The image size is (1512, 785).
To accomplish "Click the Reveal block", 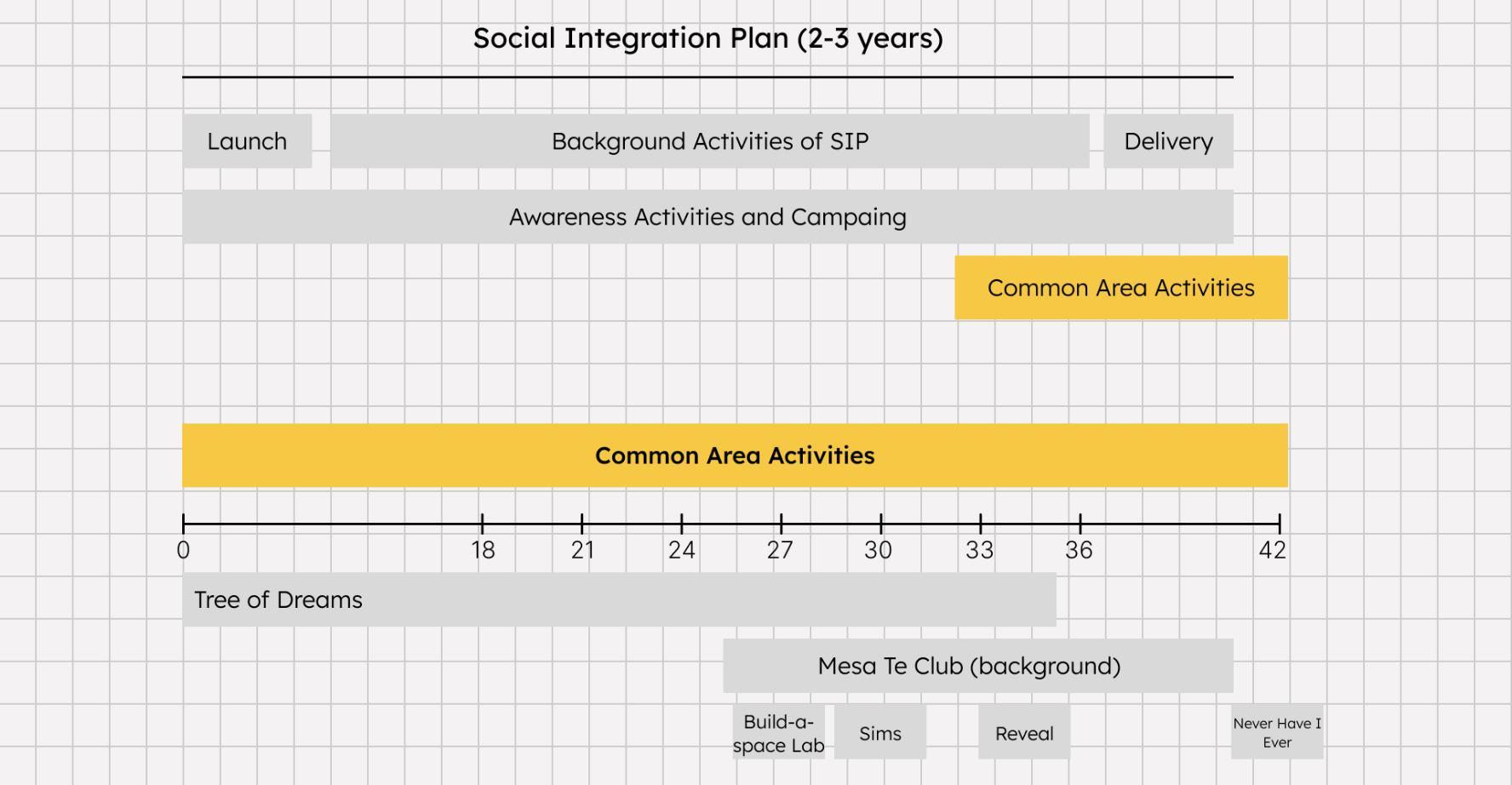I will (1024, 733).
